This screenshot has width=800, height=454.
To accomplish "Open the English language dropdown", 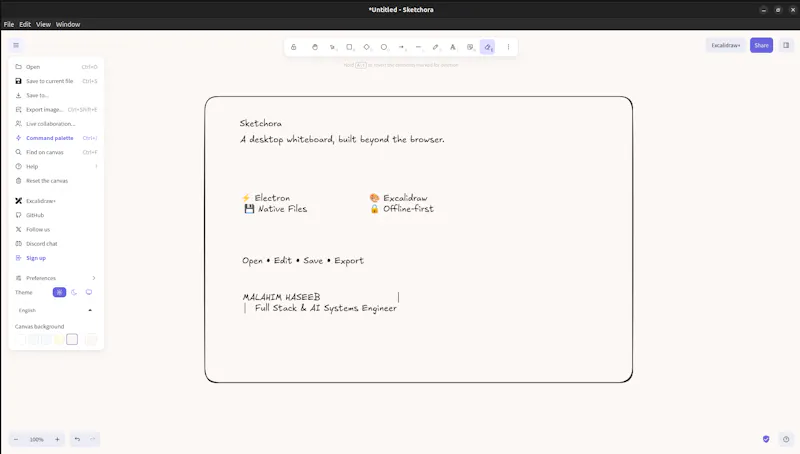I will pos(56,310).
